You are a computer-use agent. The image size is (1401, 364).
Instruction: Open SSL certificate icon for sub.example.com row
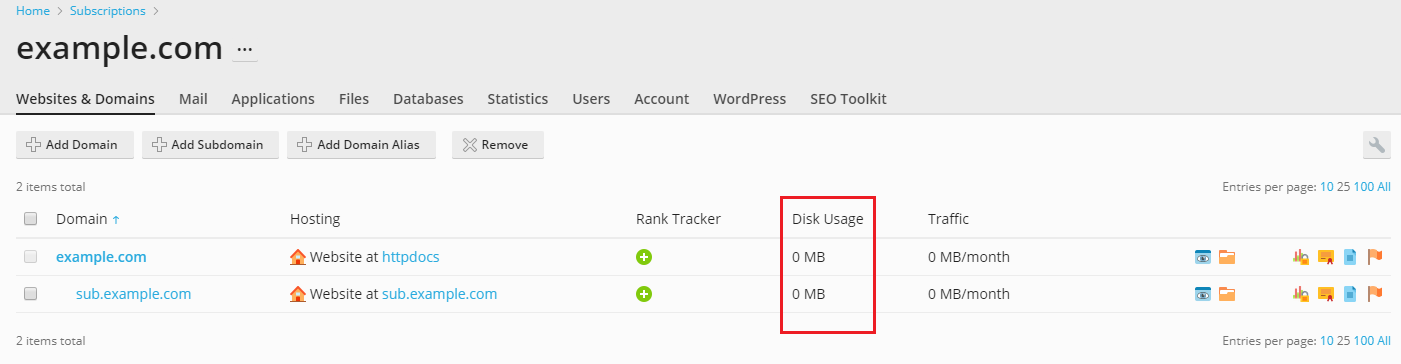pos(1326,294)
